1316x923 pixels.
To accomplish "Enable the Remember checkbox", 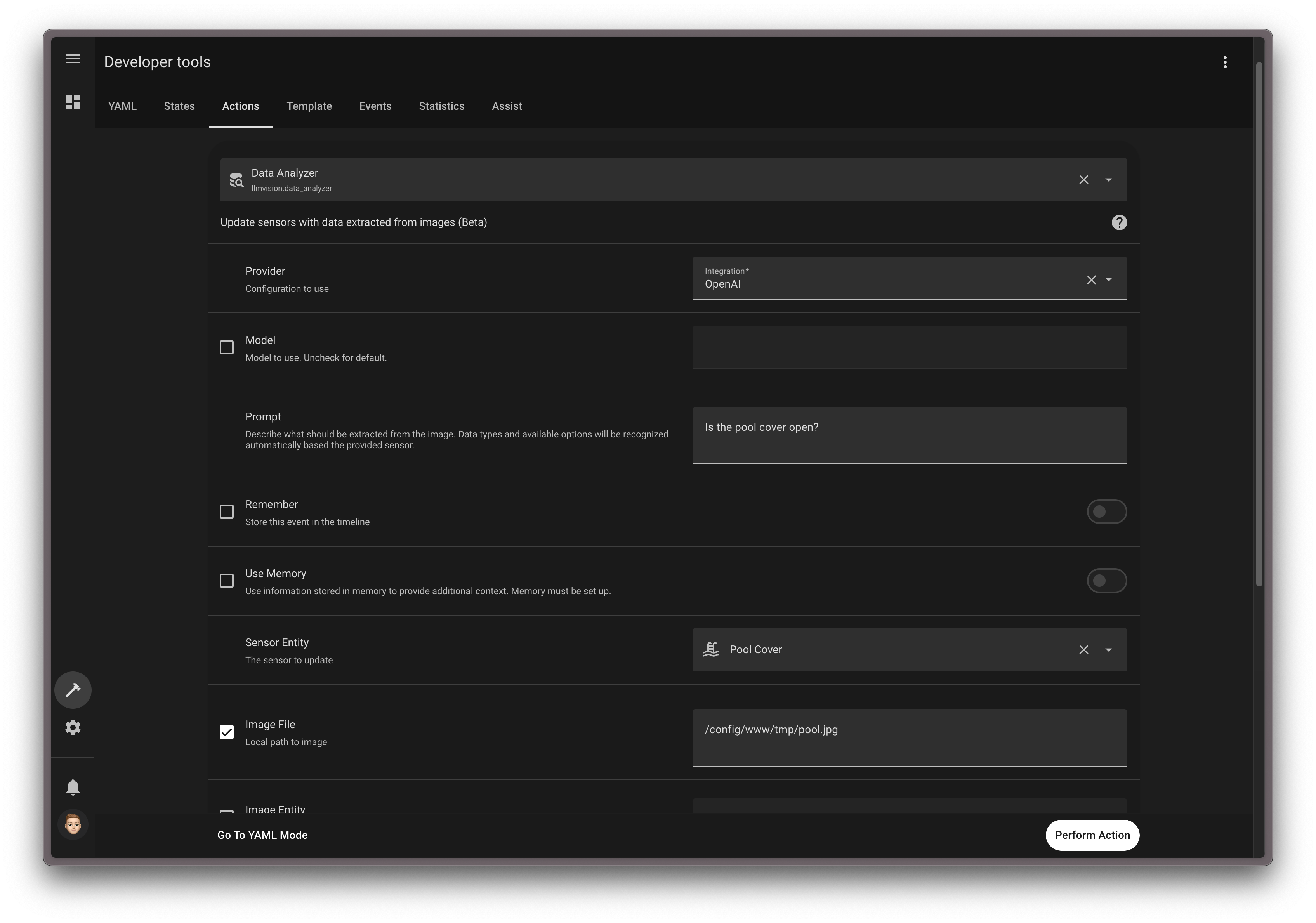I will tap(226, 512).
